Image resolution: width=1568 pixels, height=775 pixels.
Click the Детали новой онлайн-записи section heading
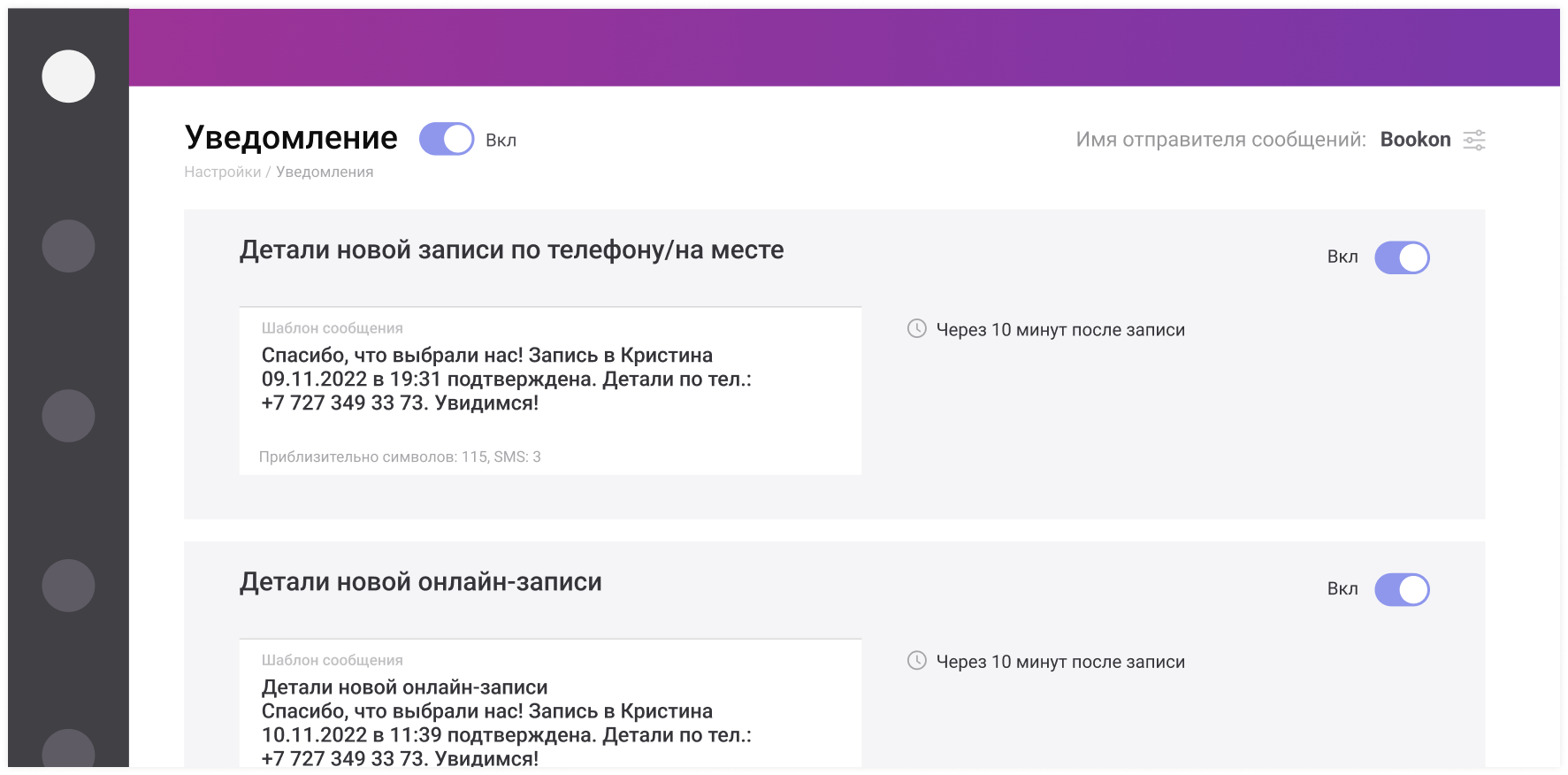point(420,582)
